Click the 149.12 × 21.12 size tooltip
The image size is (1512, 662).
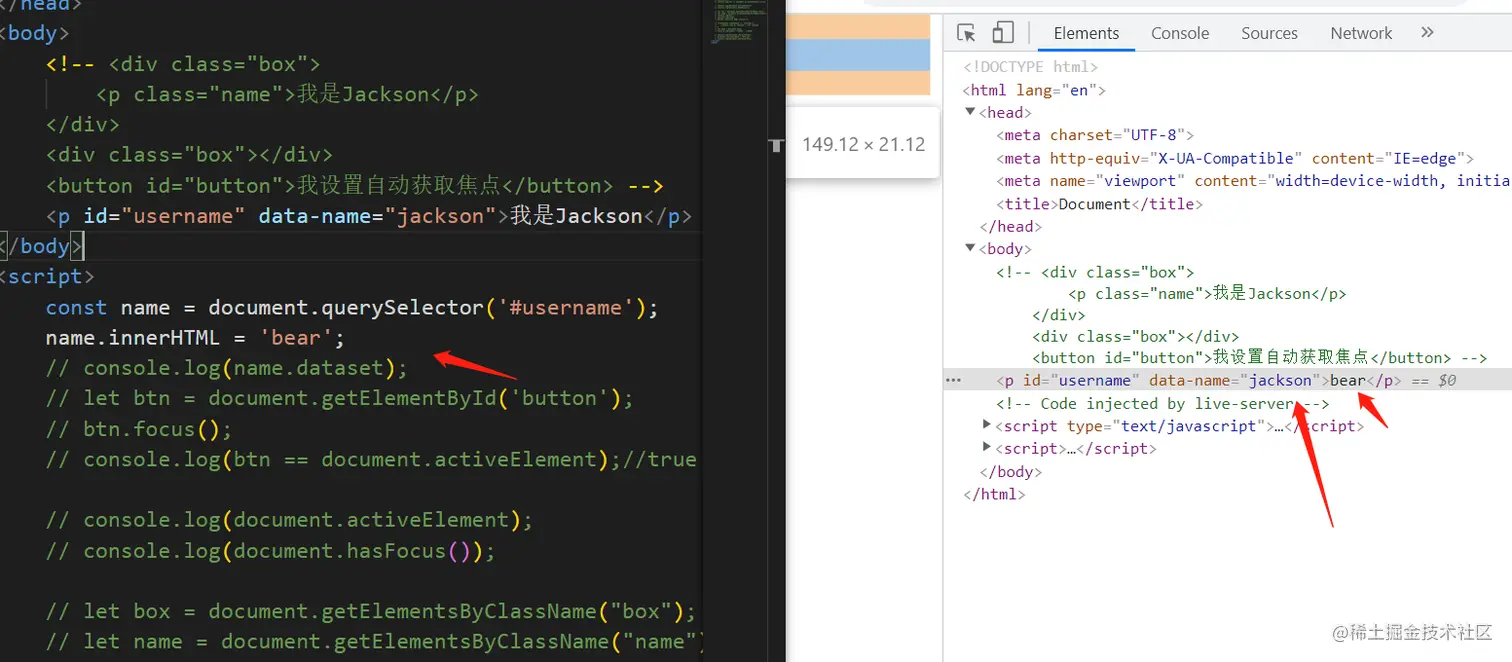pos(863,144)
